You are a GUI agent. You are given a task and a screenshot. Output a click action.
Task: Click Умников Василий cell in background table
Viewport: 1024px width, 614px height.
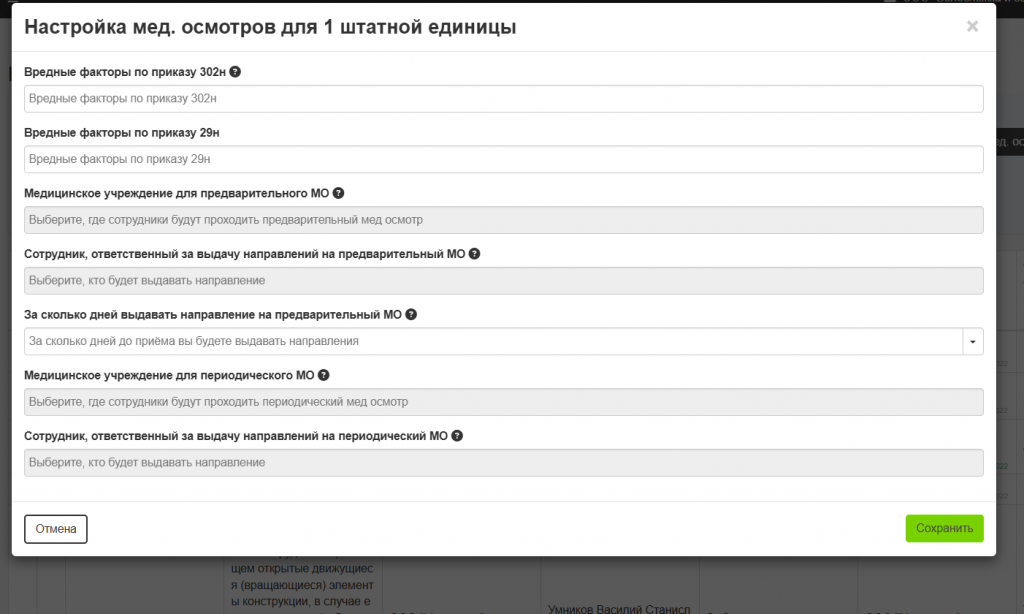coord(619,608)
